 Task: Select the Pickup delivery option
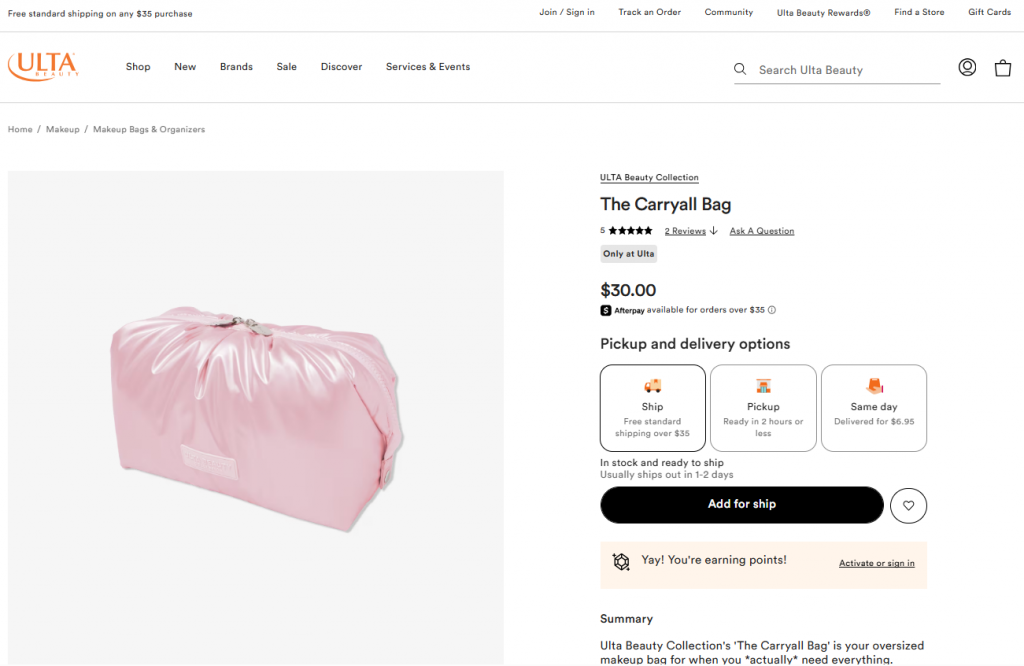click(763, 407)
